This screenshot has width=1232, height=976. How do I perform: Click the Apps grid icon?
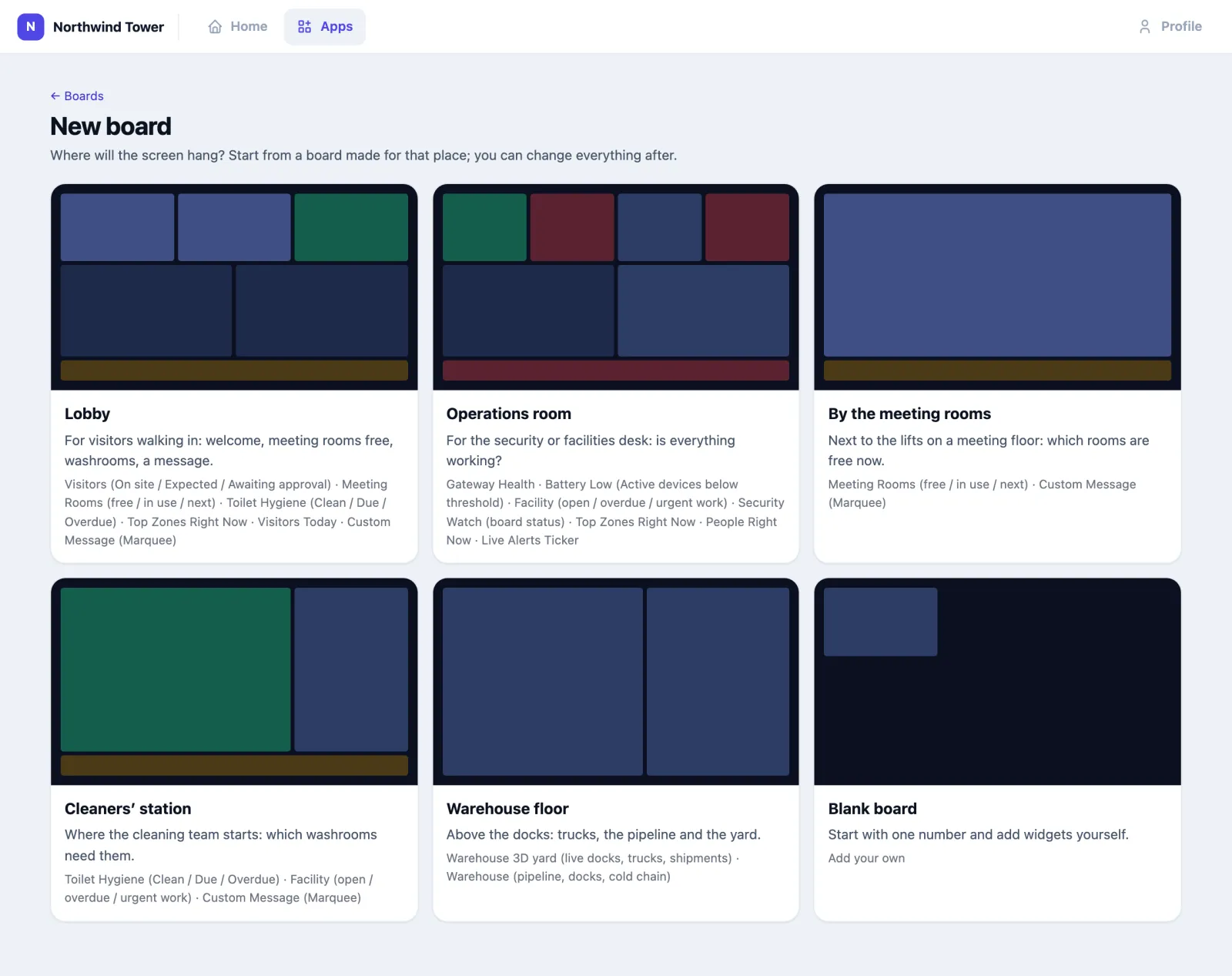(305, 27)
